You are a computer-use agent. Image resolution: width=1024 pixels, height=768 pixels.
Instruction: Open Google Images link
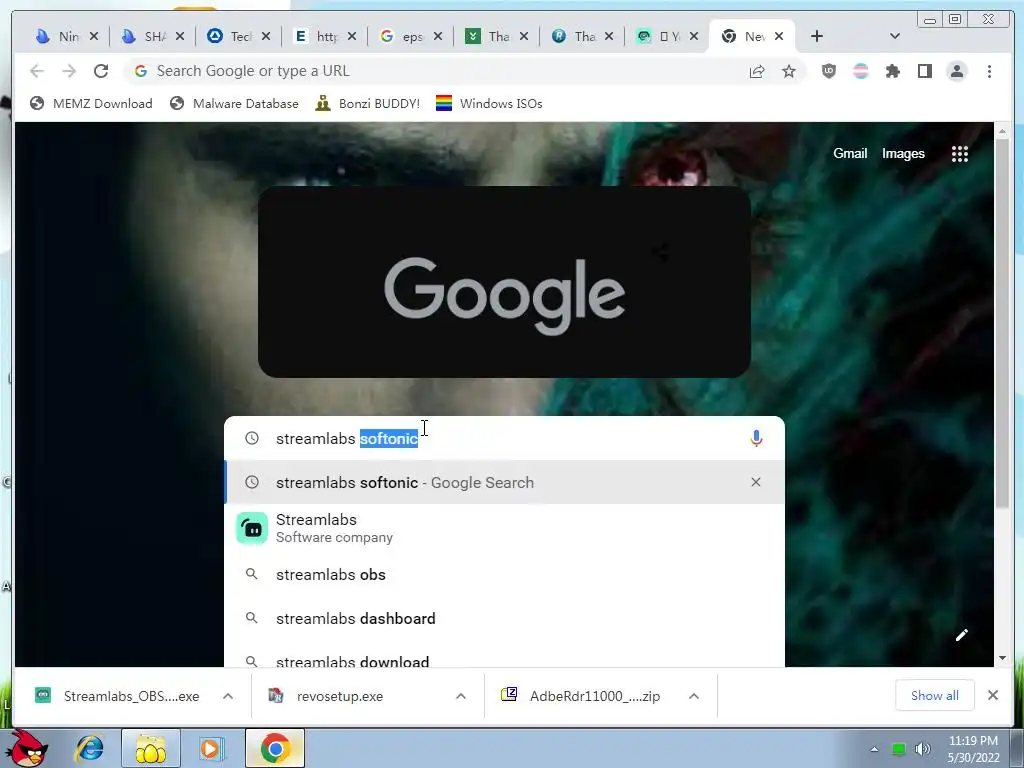point(903,153)
